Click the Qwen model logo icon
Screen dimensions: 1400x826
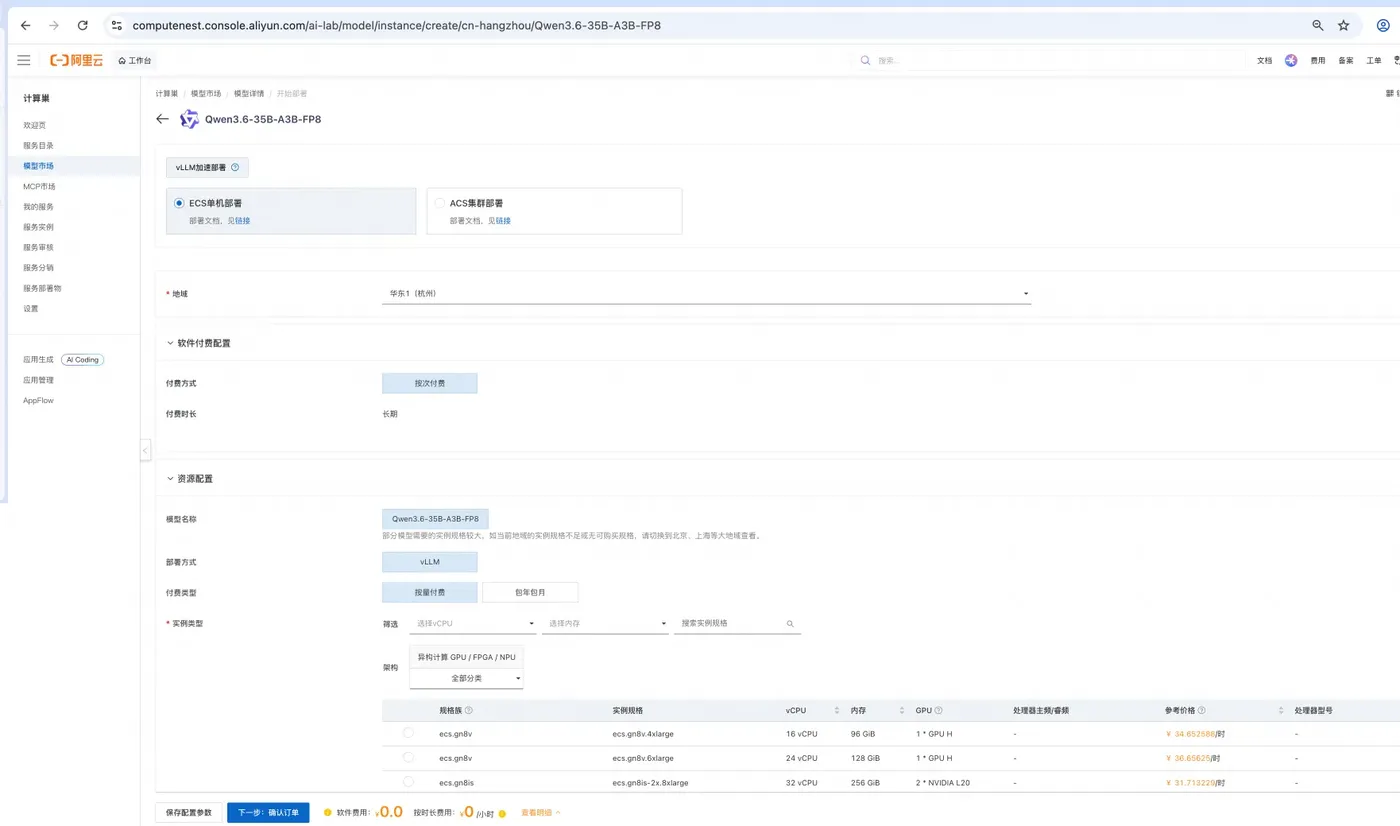coord(189,119)
